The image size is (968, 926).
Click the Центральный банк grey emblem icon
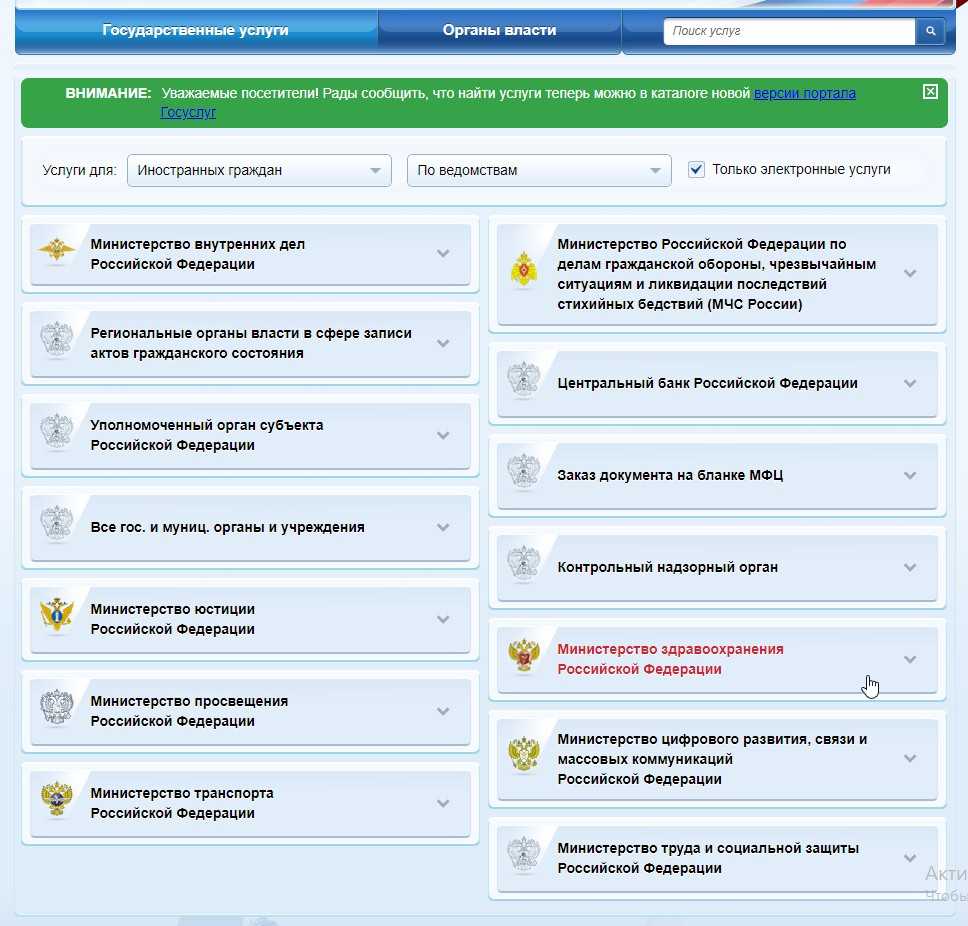point(524,379)
